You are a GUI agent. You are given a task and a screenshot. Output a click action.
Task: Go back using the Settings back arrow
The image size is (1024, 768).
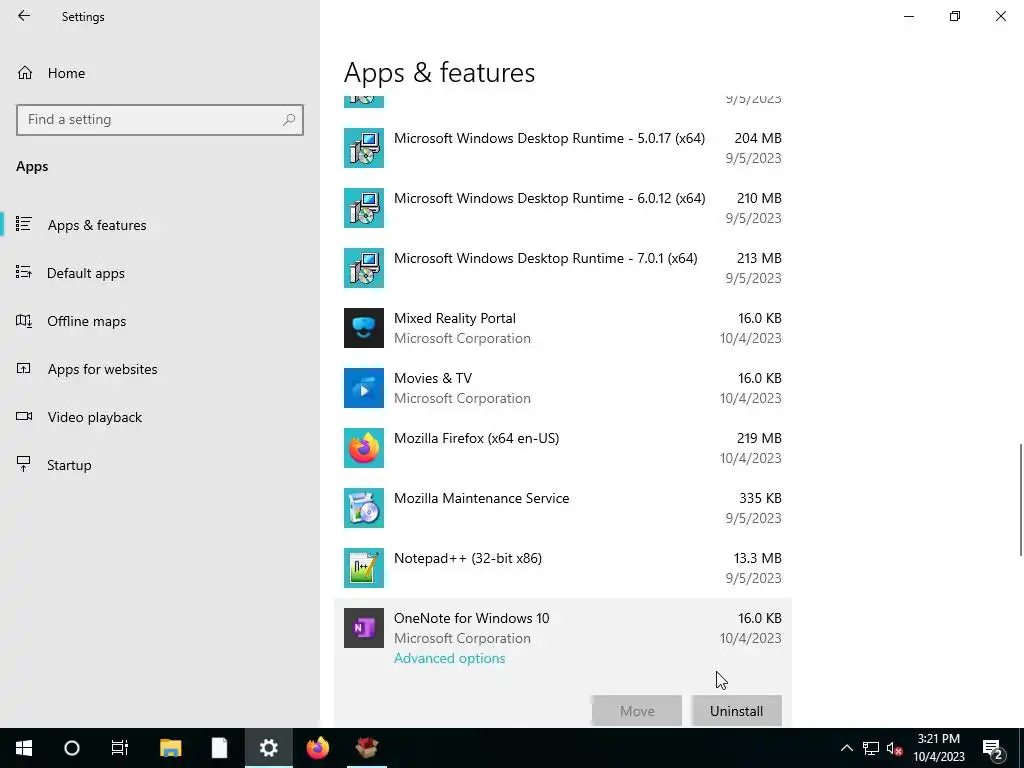coord(24,16)
